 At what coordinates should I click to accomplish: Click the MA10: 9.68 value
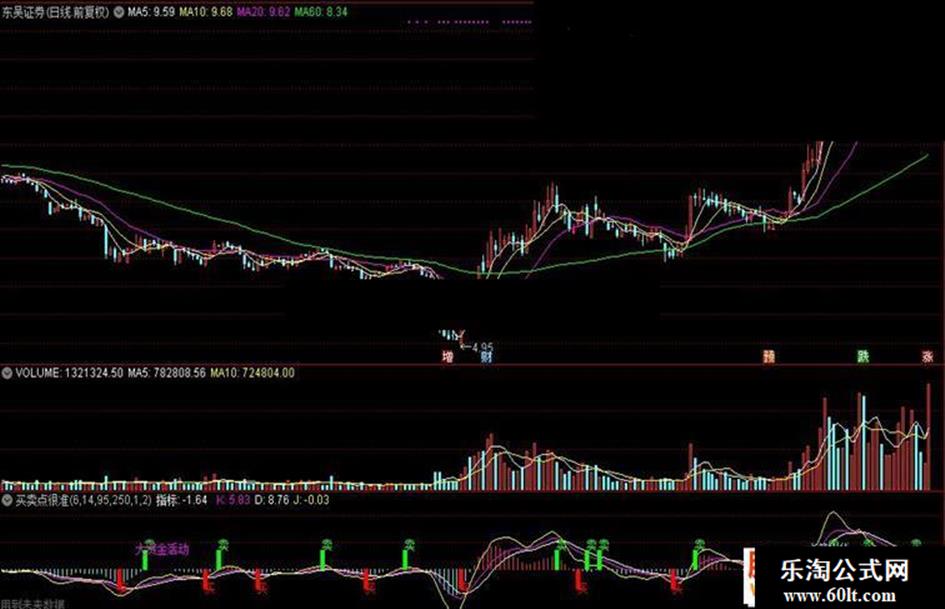(206, 11)
